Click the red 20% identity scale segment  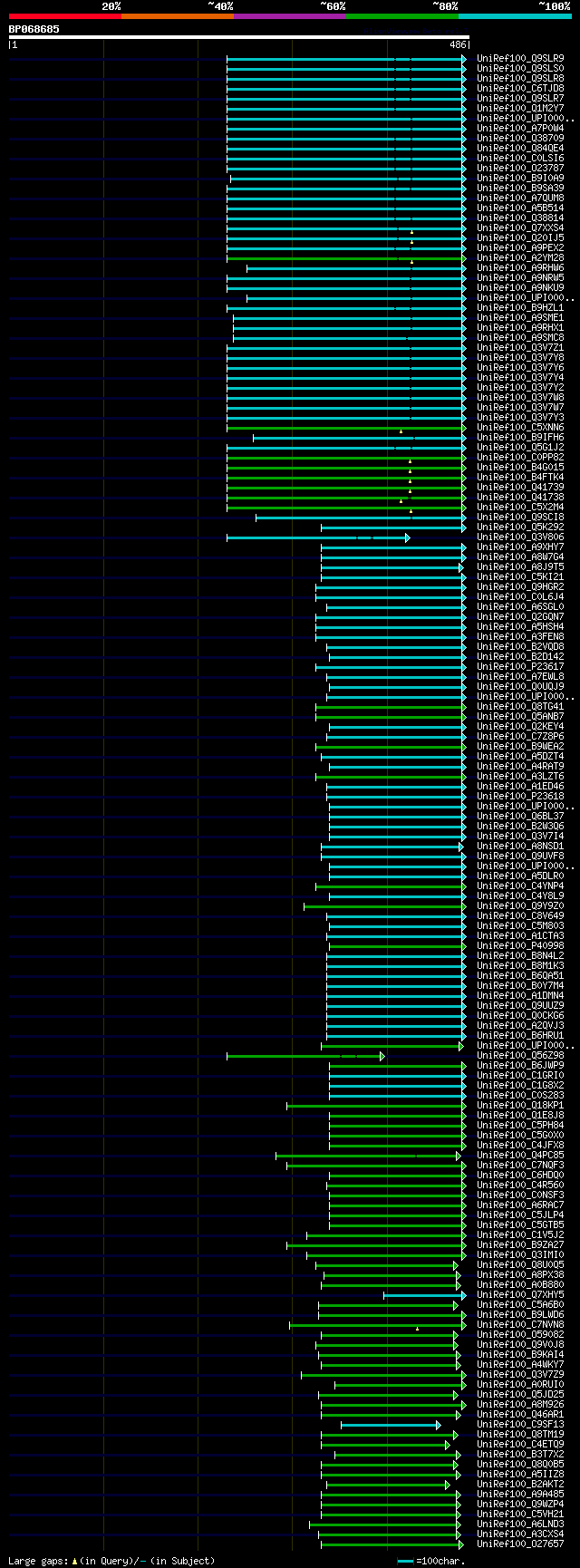coord(64,16)
